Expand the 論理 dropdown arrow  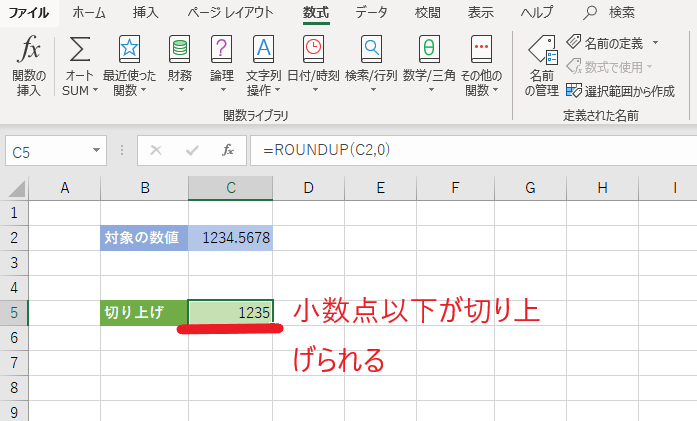pyautogui.click(x=223, y=90)
